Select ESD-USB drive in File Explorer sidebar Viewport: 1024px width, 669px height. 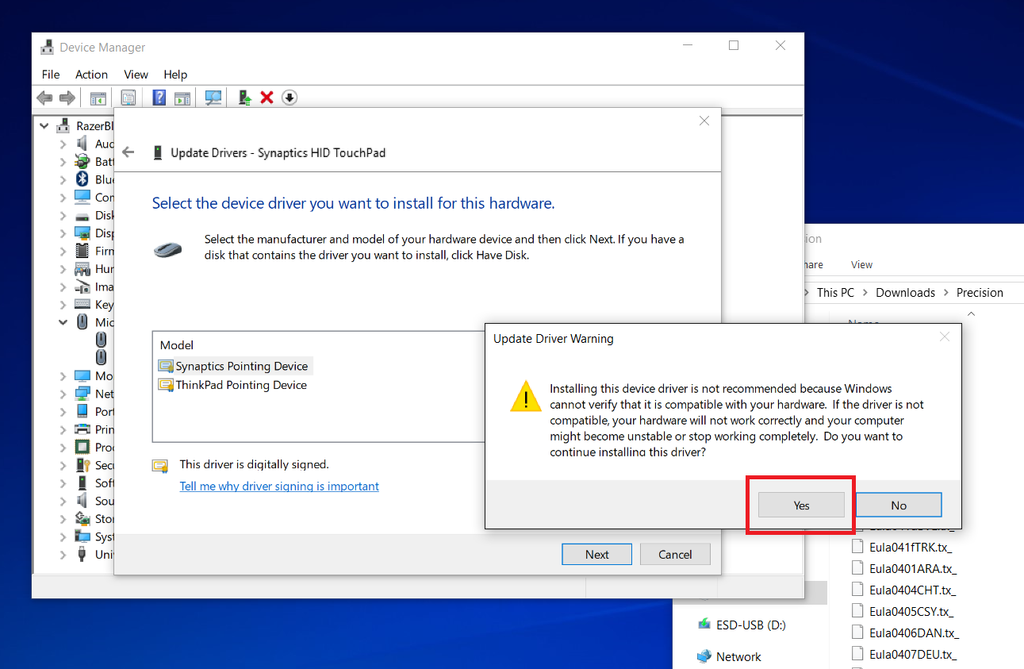click(749, 624)
